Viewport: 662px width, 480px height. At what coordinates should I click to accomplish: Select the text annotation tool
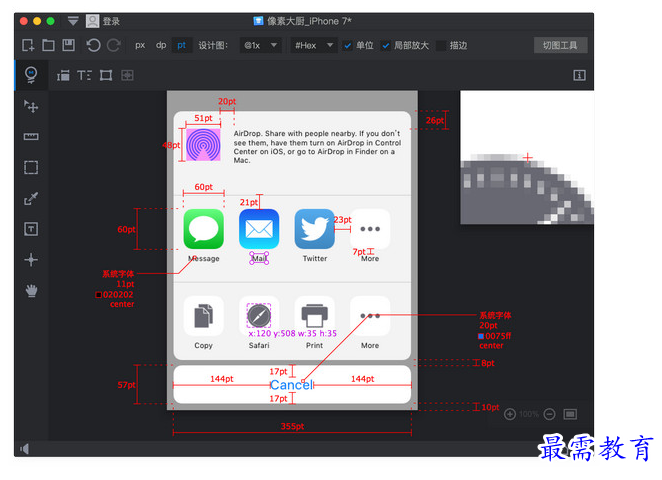click(x=31, y=229)
